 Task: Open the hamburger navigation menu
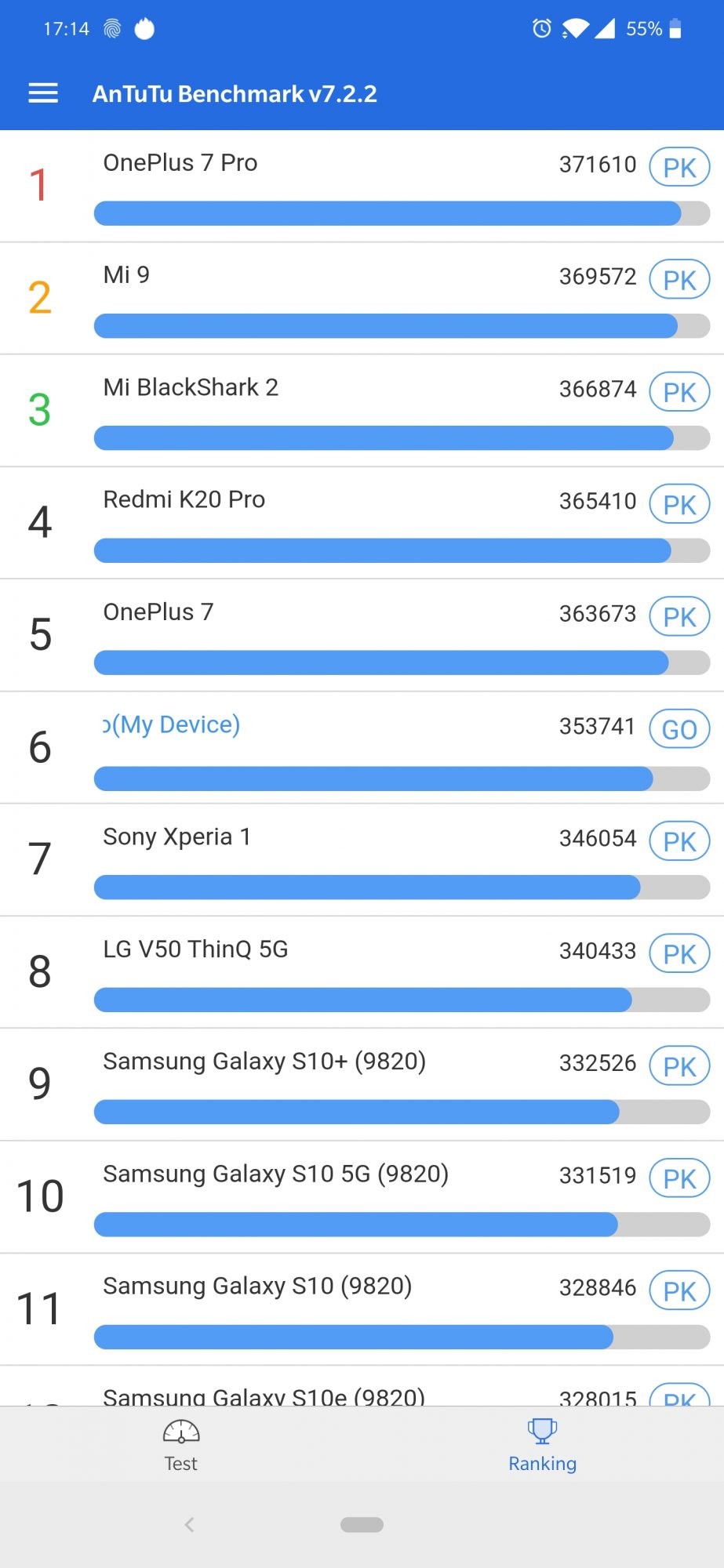[x=43, y=93]
